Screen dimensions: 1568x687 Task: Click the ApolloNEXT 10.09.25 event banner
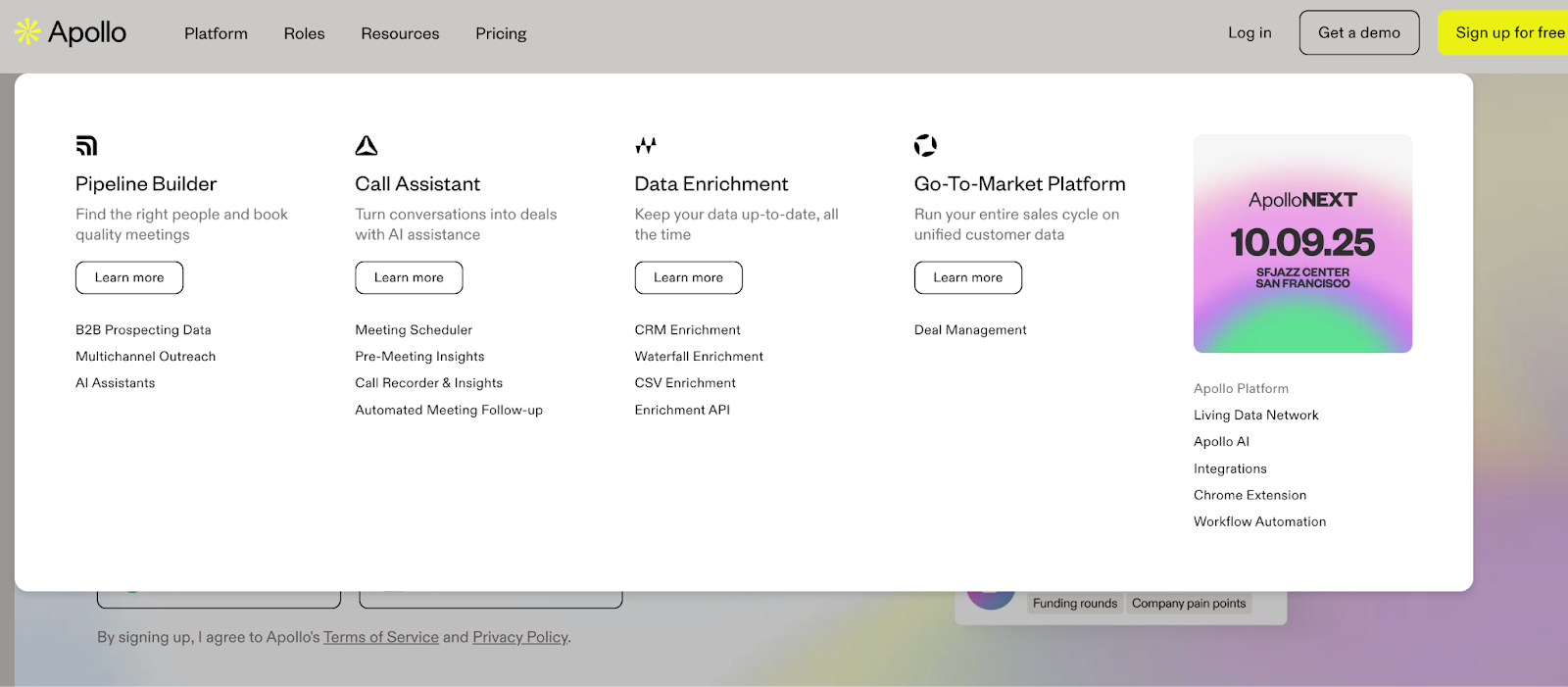[x=1302, y=243]
